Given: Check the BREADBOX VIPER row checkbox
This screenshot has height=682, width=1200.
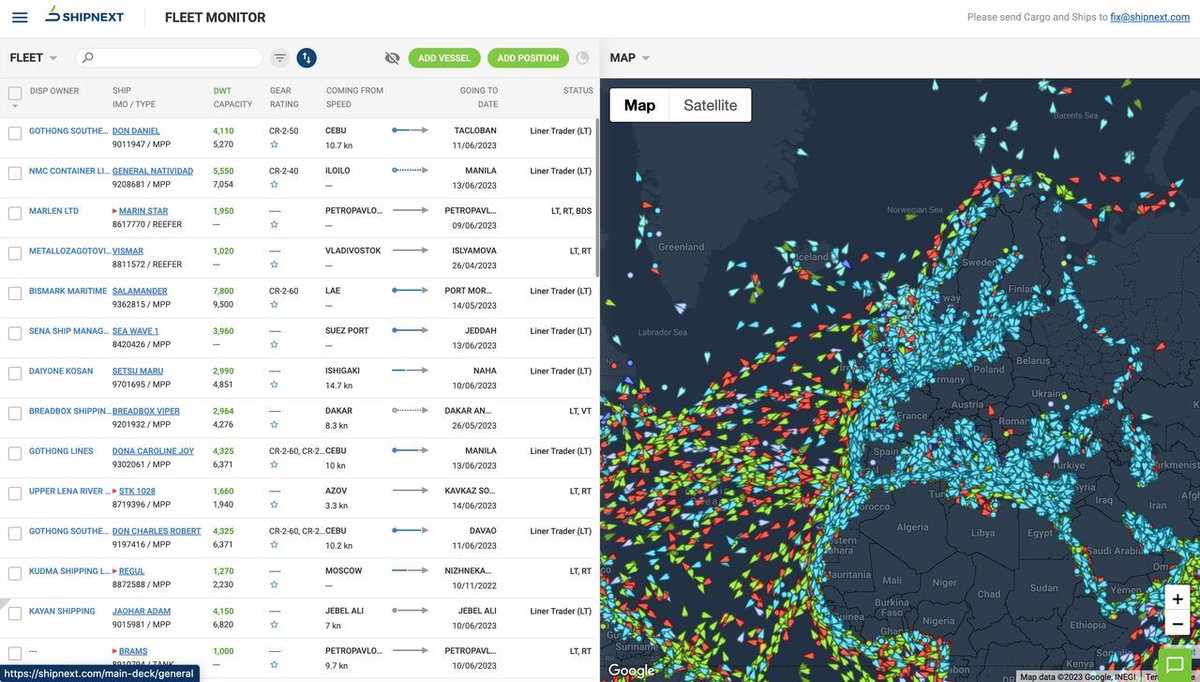Looking at the screenshot, I should pyautogui.click(x=15, y=413).
